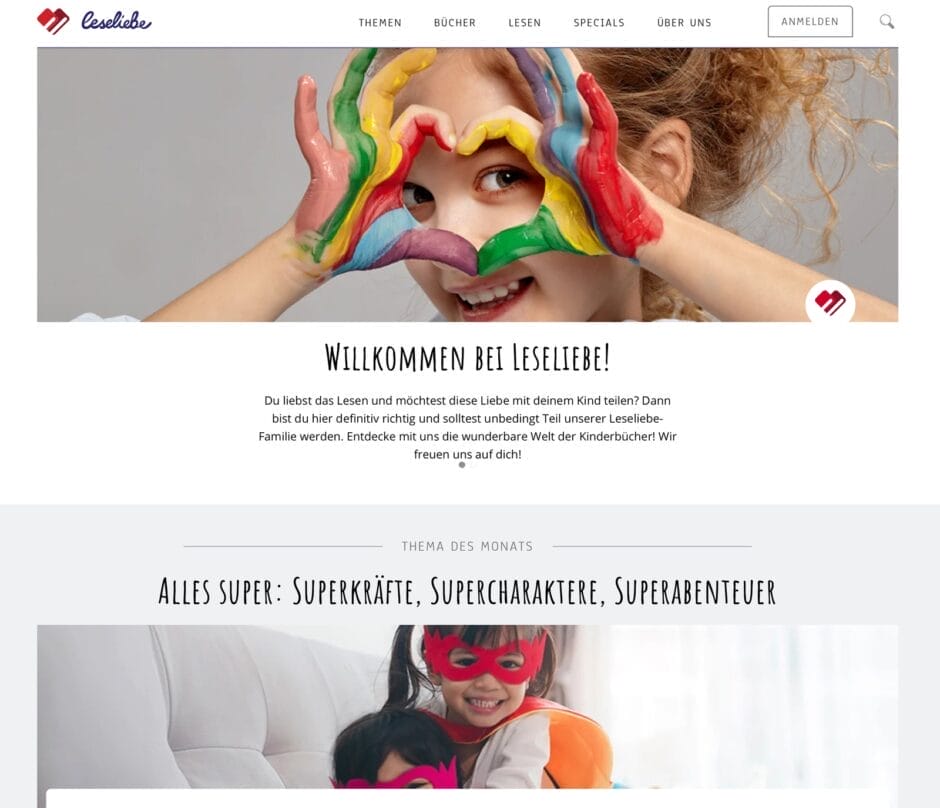The width and height of the screenshot is (940, 808).
Task: Click the welcome intro paragraph text
Action: tap(468, 427)
